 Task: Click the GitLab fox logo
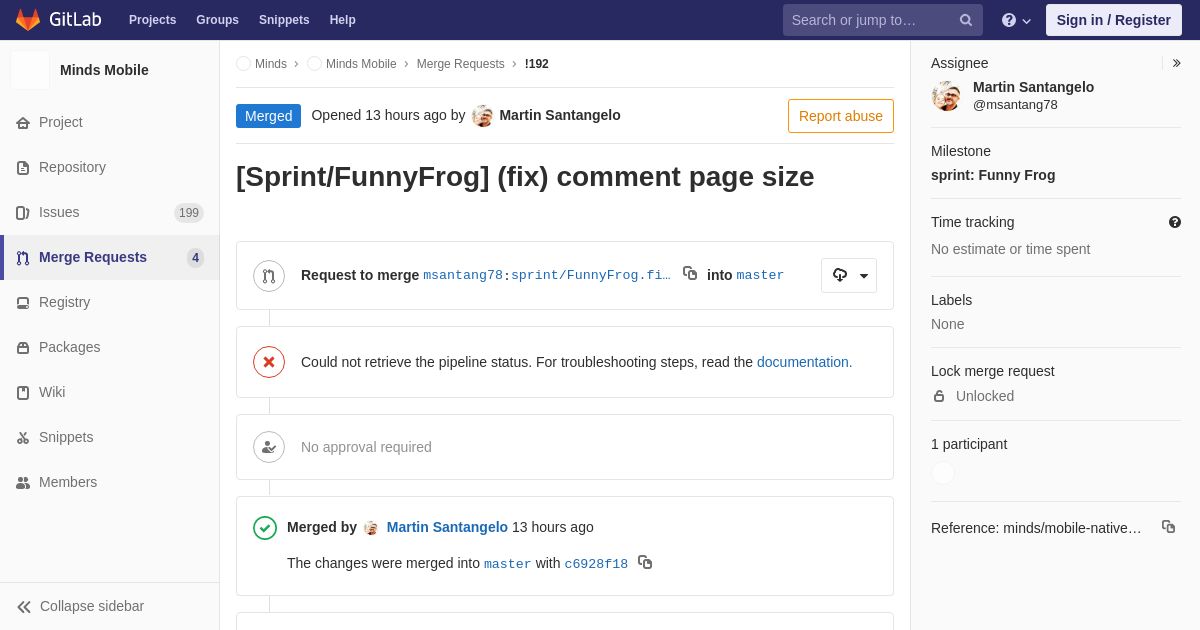point(28,20)
